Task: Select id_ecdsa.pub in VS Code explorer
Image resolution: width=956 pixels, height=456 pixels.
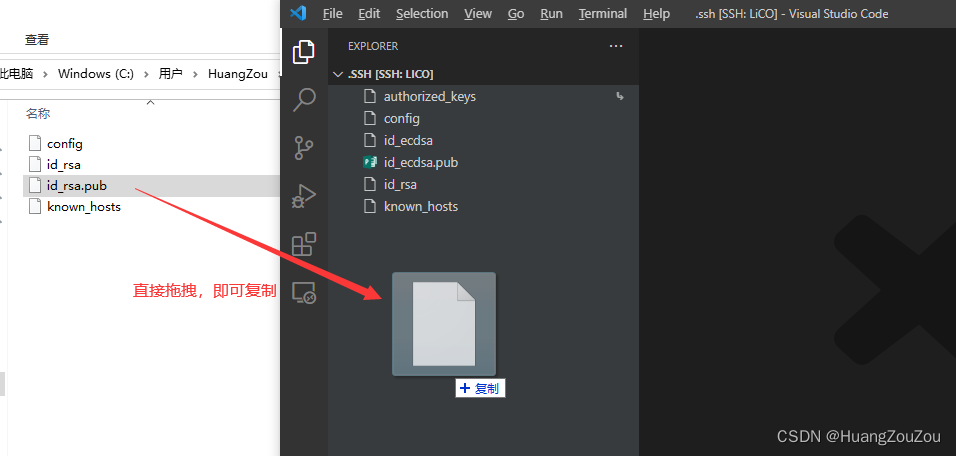Action: [483, 162]
